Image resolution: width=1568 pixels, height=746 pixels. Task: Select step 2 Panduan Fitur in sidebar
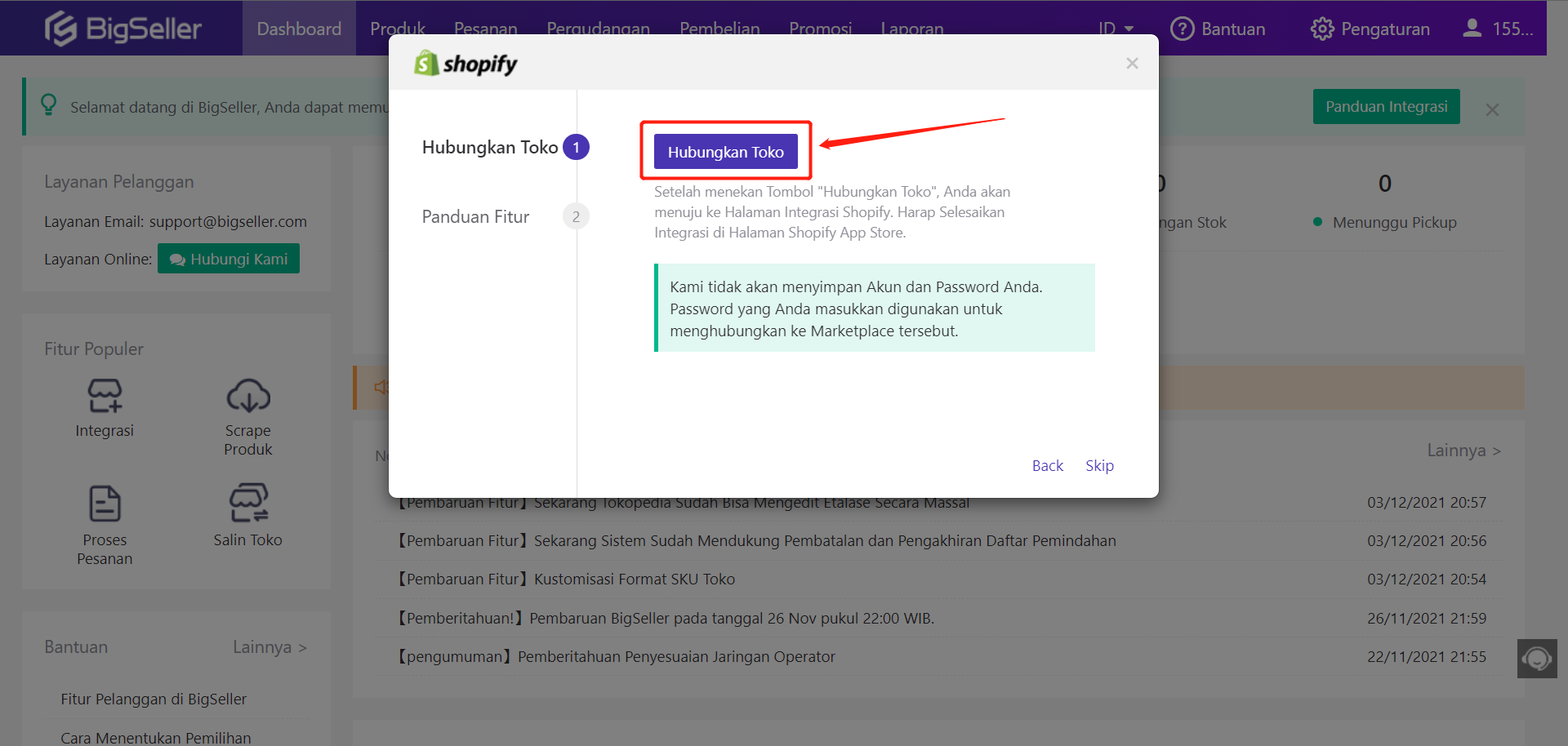tap(505, 216)
